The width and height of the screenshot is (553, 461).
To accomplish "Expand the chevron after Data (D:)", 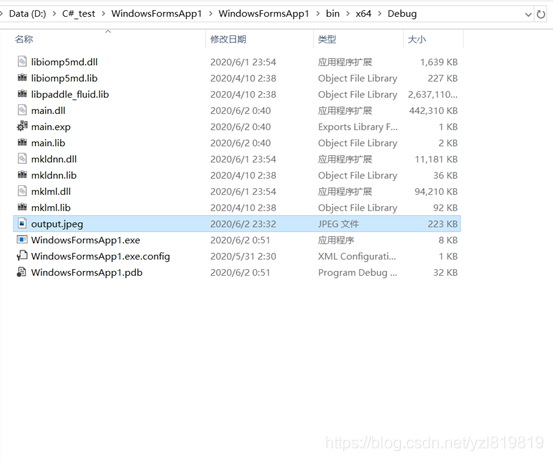I will 54,14.
